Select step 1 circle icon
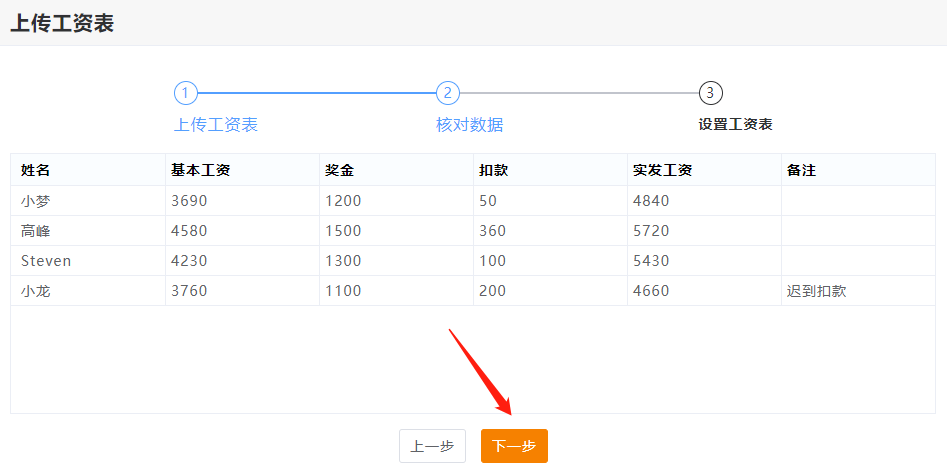 pos(185,93)
